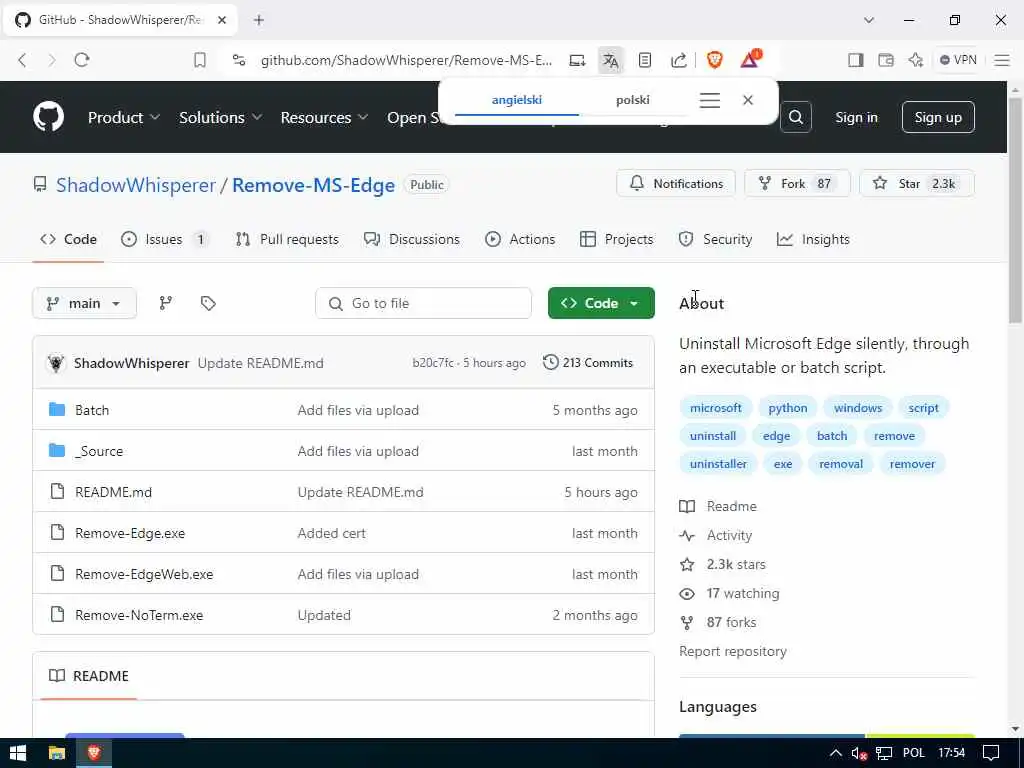This screenshot has height=768, width=1024.
Task: Click the Brave taskbar icon
Action: pyautogui.click(x=94, y=753)
